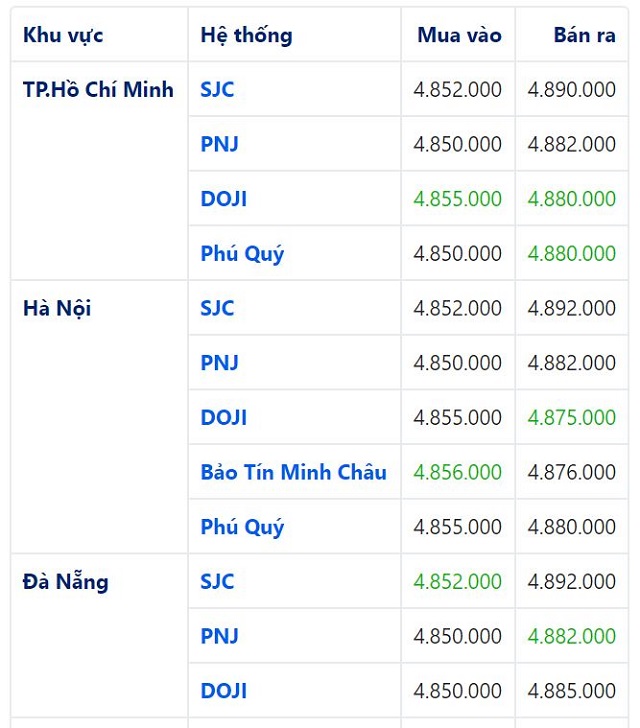Click Bảo Tín Minh Châu buy price 4.856.000
This screenshot has width=640, height=728.
pos(458,472)
